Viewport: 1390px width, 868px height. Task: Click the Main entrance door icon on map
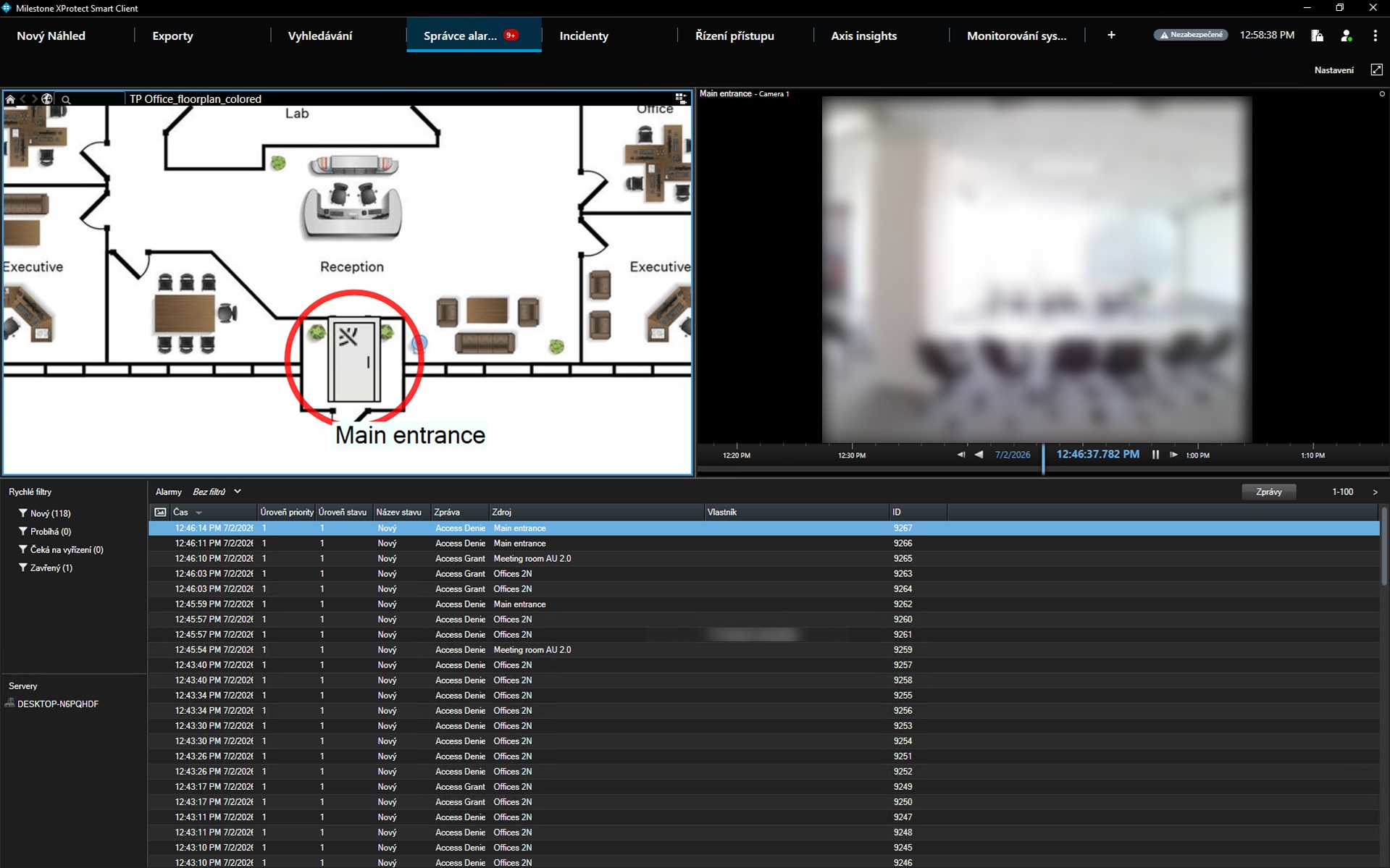[353, 359]
